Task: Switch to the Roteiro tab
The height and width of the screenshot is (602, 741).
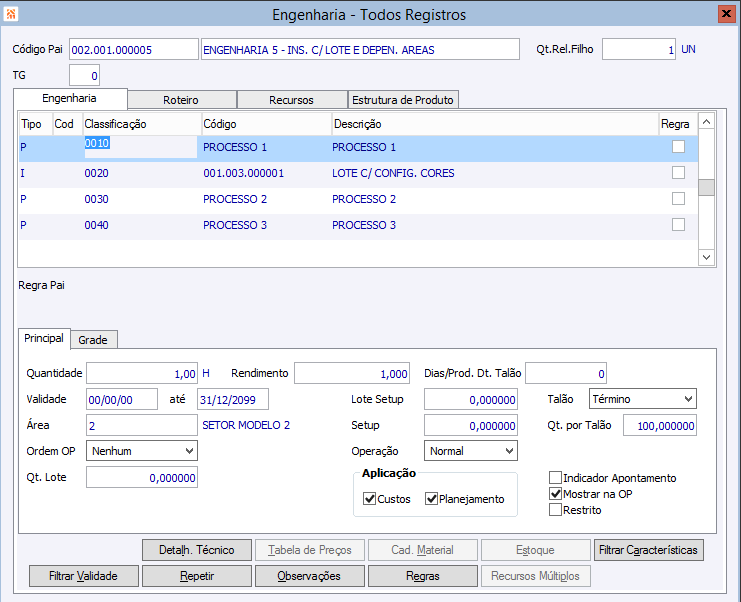Action: click(x=181, y=100)
